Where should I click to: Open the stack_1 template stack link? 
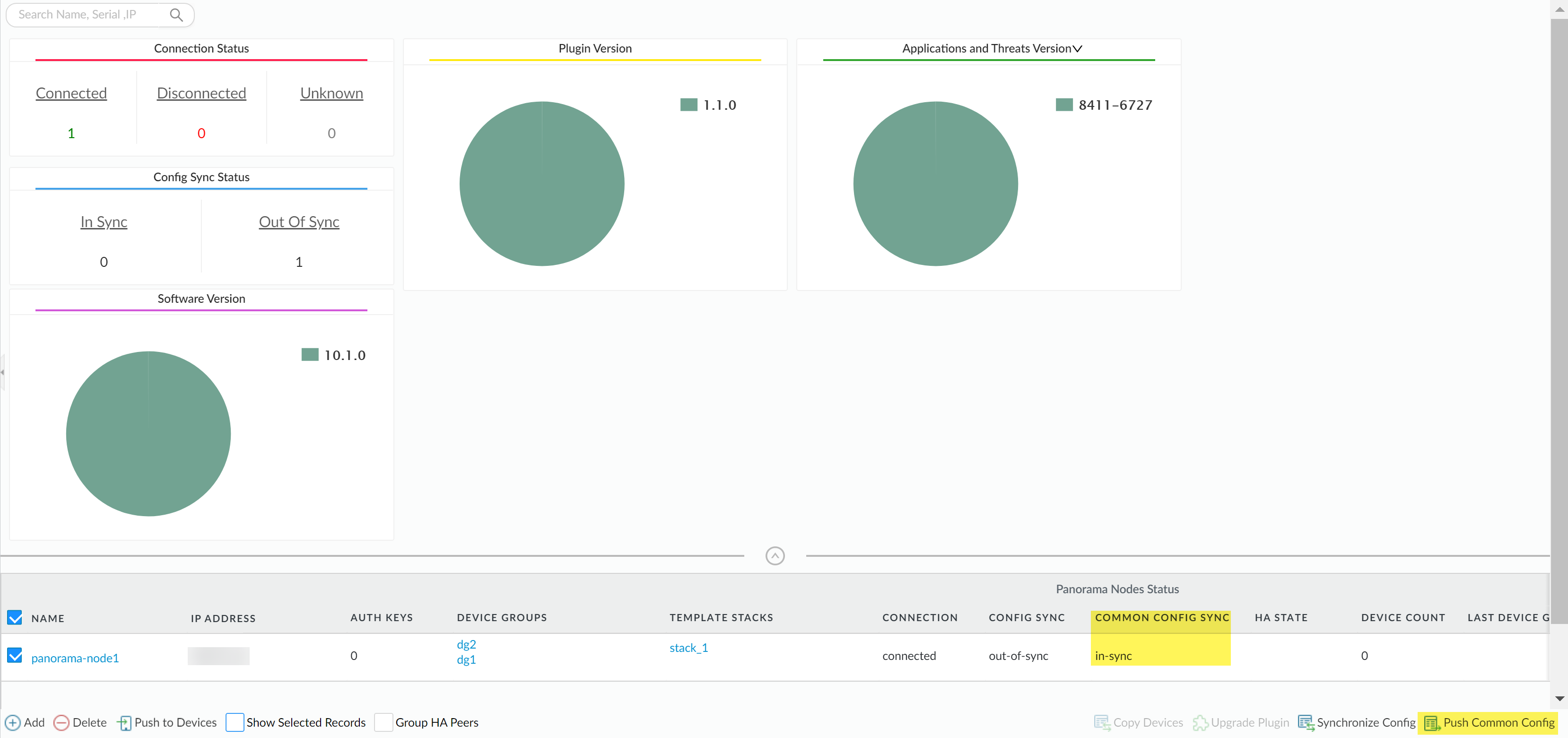click(688, 648)
